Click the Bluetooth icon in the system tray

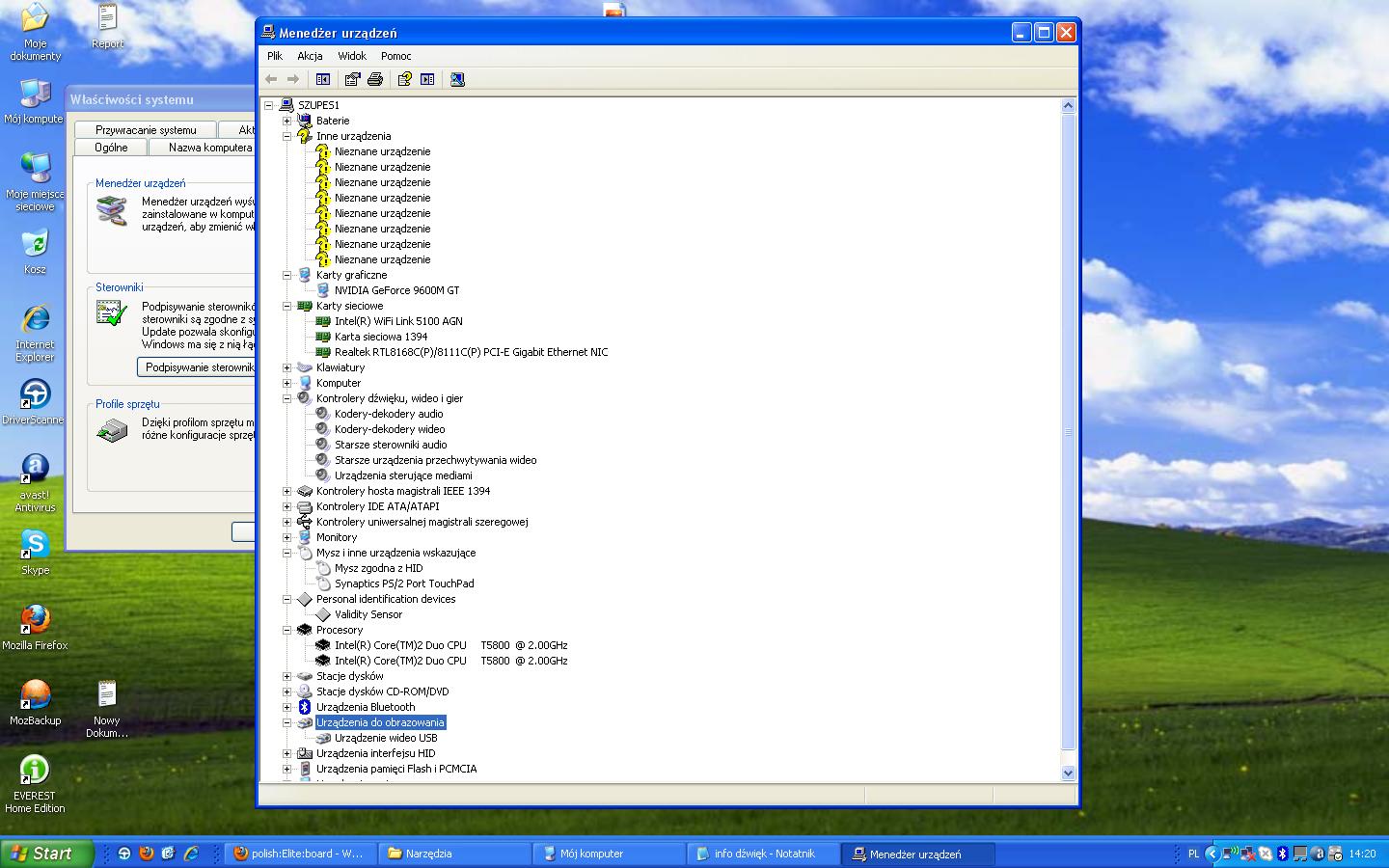pos(1282,854)
